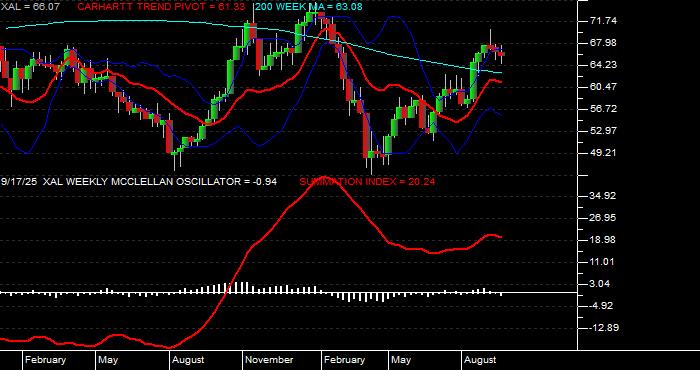This screenshot has height=370, width=700.
Task: Click the 34.92 oscillator axis value
Action: (604, 195)
